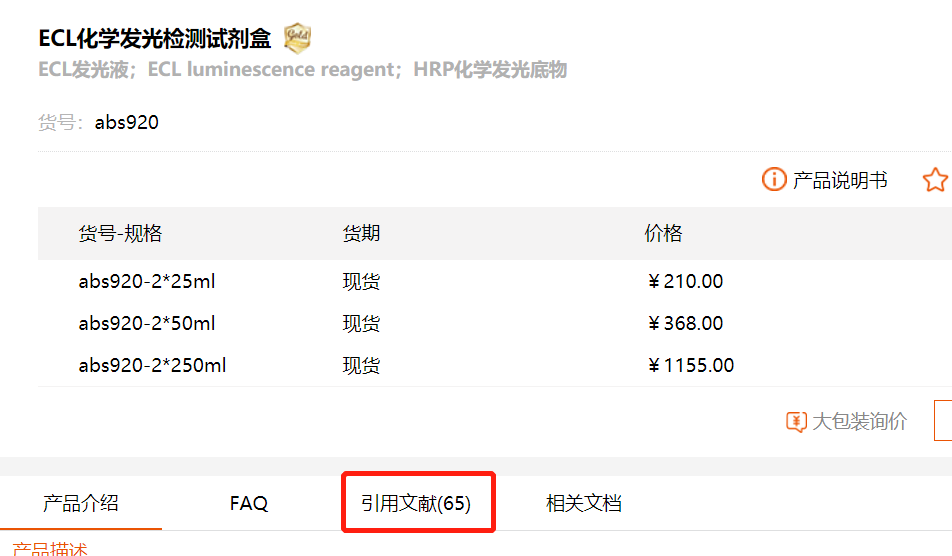Click the ¥1155.00 price
The height and width of the screenshot is (556, 952).
(x=690, y=366)
